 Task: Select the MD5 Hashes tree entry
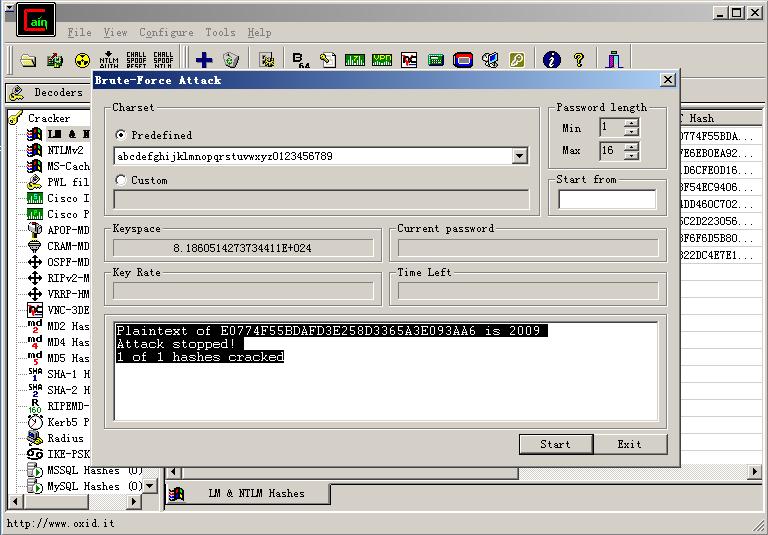point(68,358)
